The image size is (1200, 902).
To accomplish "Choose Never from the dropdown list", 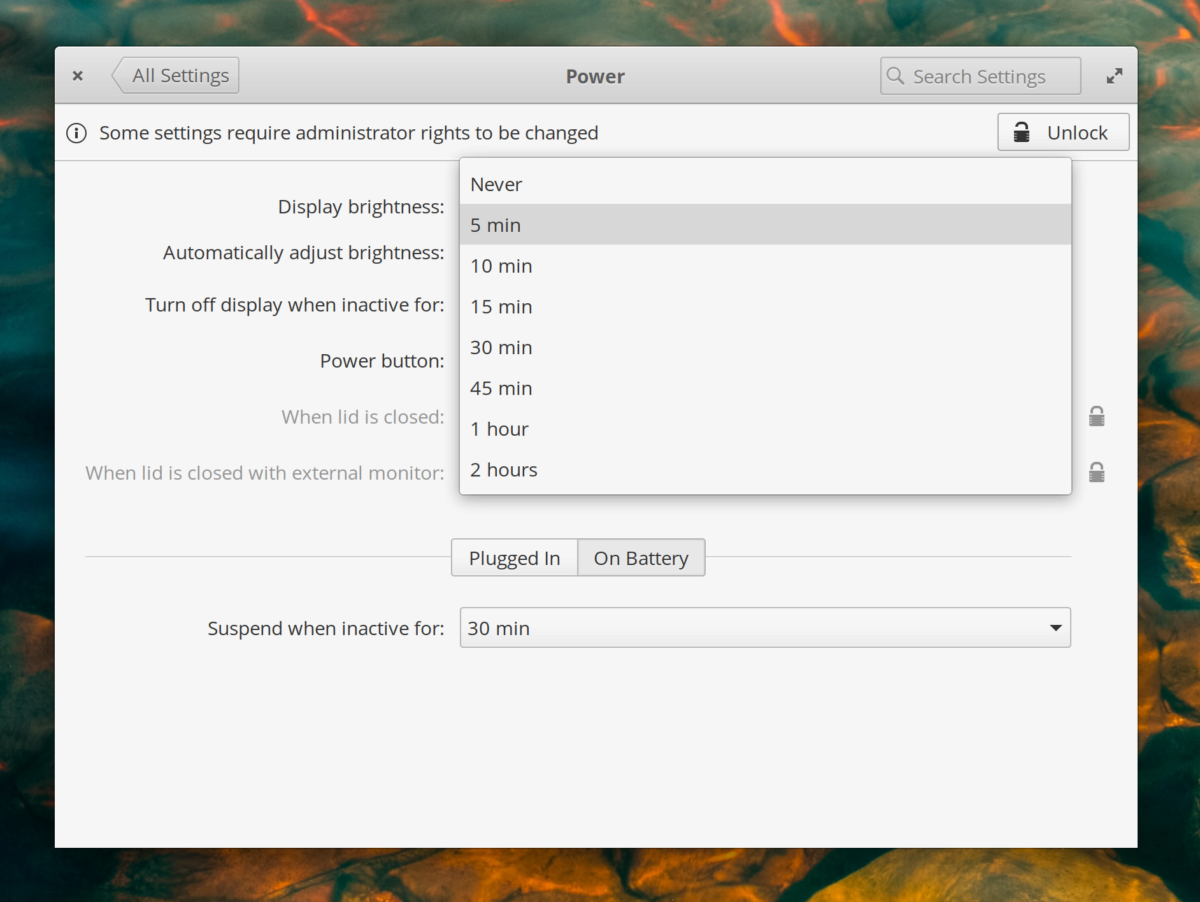I will 765,184.
